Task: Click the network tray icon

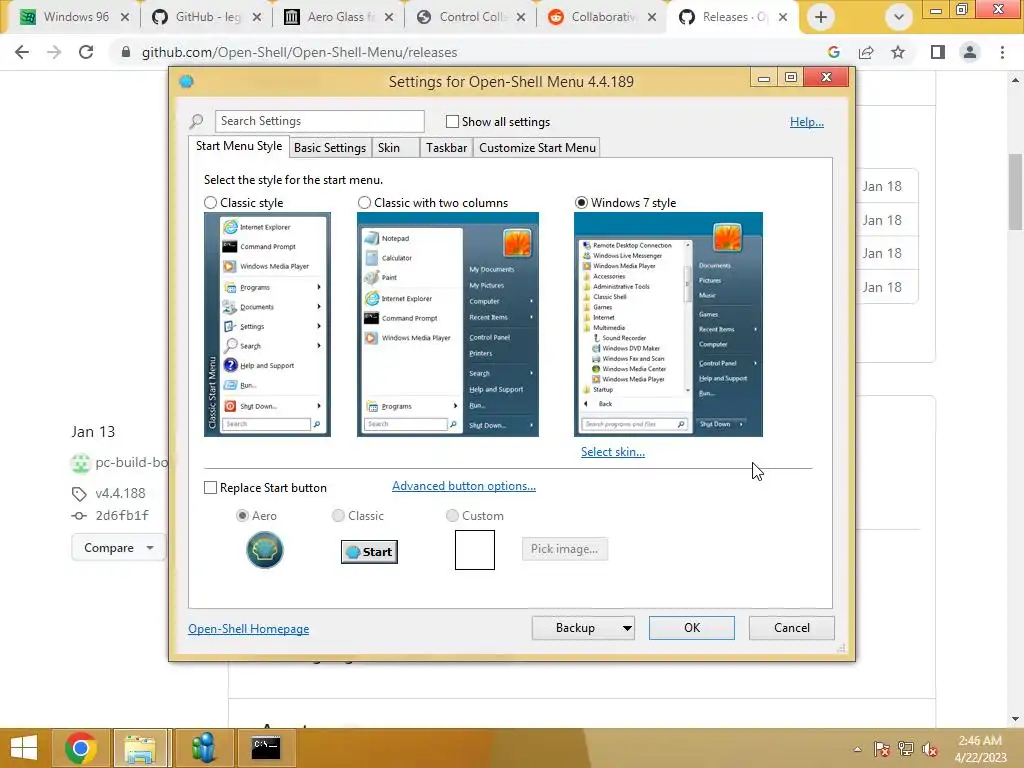Action: (906, 749)
